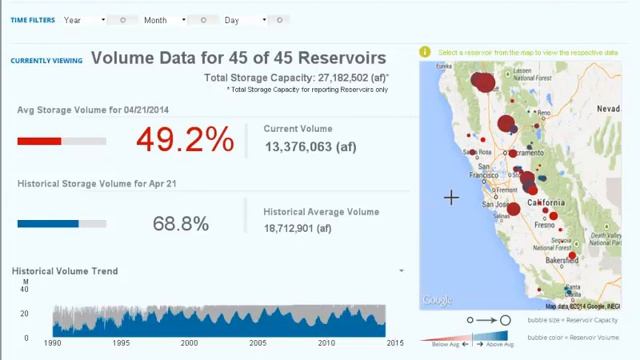Expand the Historical Volume Trend options arrow

(401, 271)
